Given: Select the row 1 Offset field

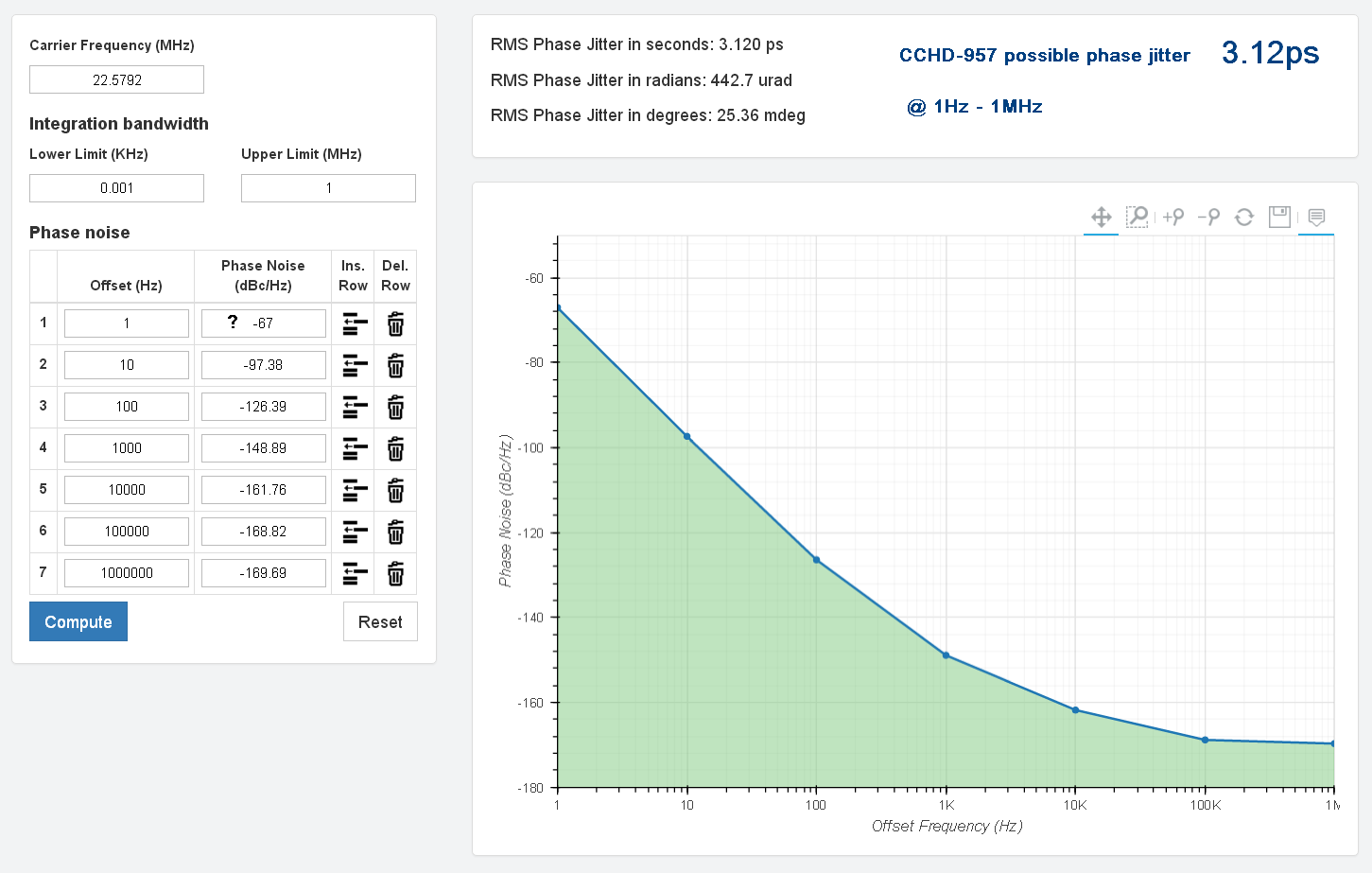Looking at the screenshot, I should [x=127, y=323].
